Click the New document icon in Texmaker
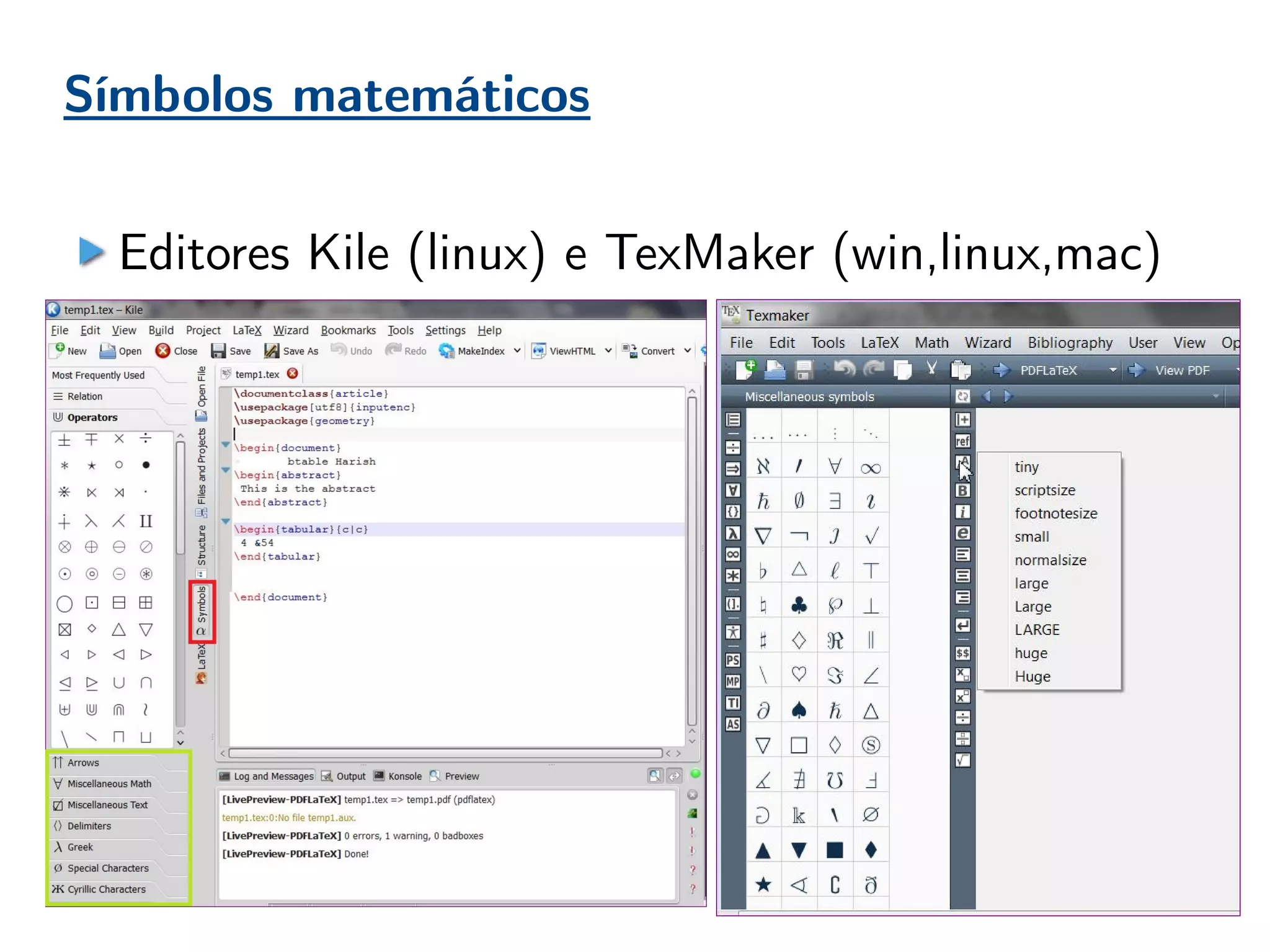Screen dimensions: 1270x952 pyautogui.click(x=745, y=370)
